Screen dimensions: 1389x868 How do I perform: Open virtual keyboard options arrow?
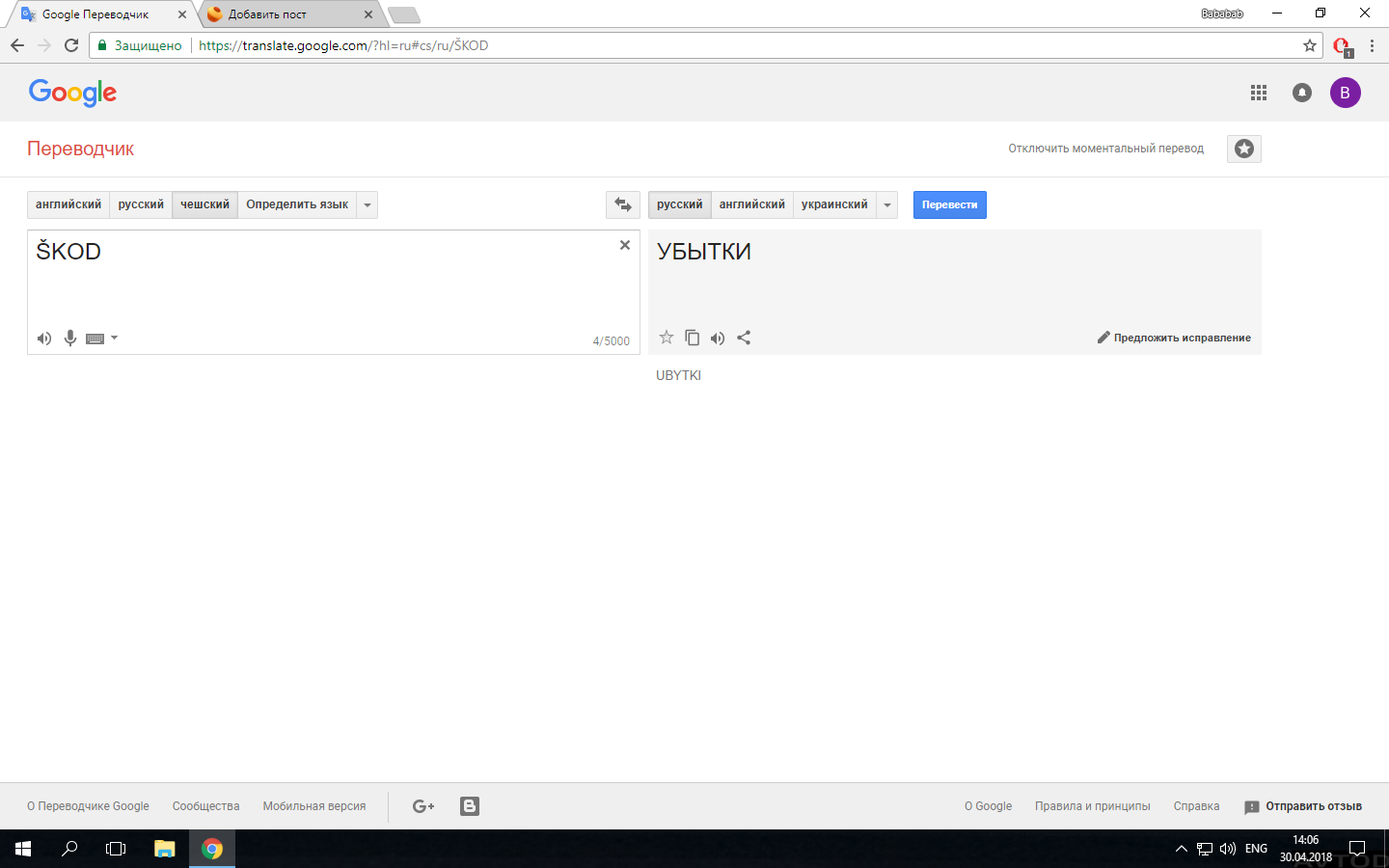[115, 338]
